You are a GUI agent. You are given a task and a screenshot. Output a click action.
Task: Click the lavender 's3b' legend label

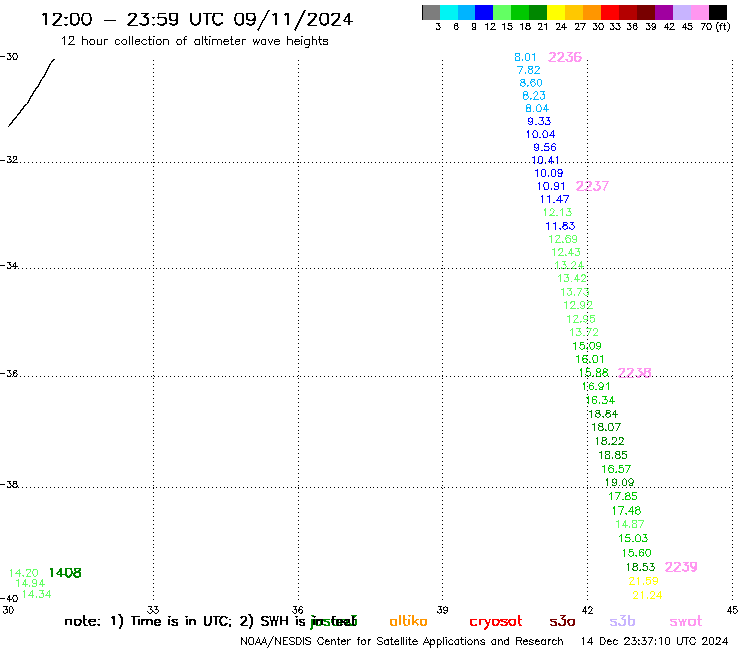click(622, 621)
